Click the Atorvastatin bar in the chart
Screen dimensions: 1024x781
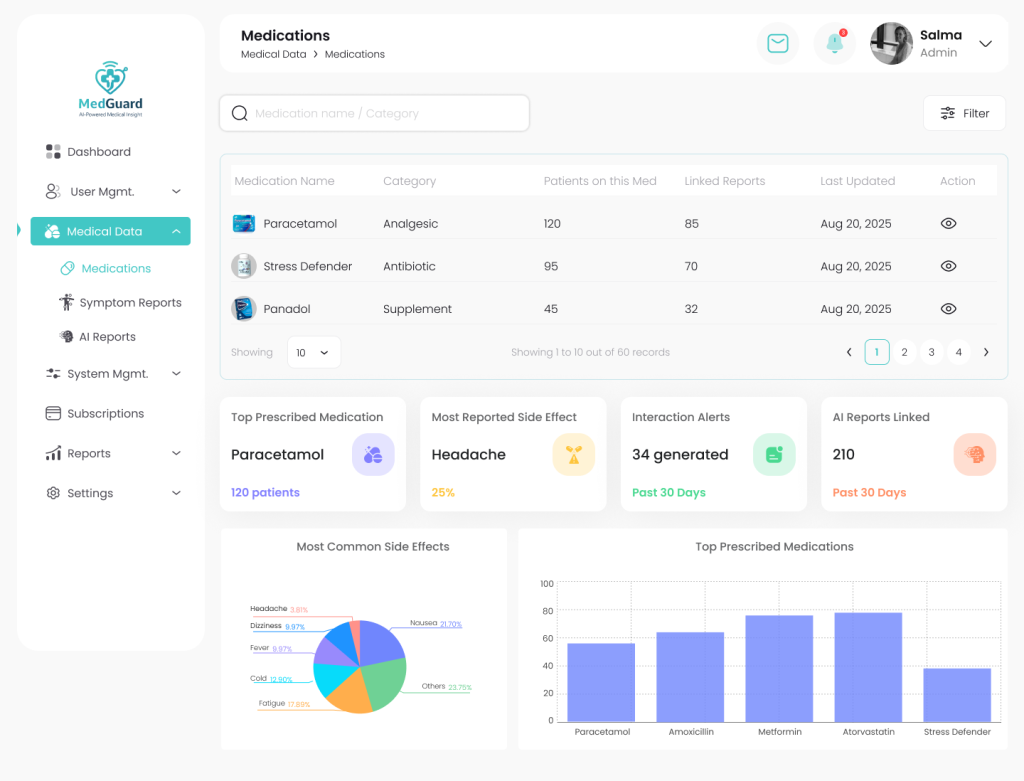(x=868, y=667)
